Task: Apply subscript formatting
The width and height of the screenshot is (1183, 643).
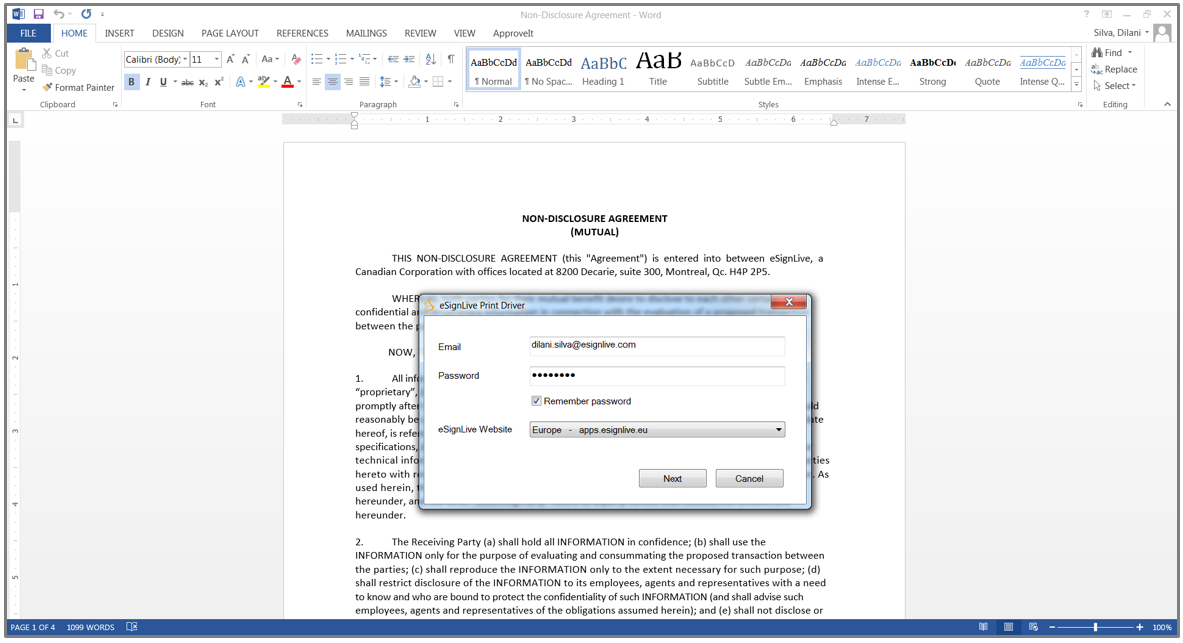Action: tap(203, 82)
